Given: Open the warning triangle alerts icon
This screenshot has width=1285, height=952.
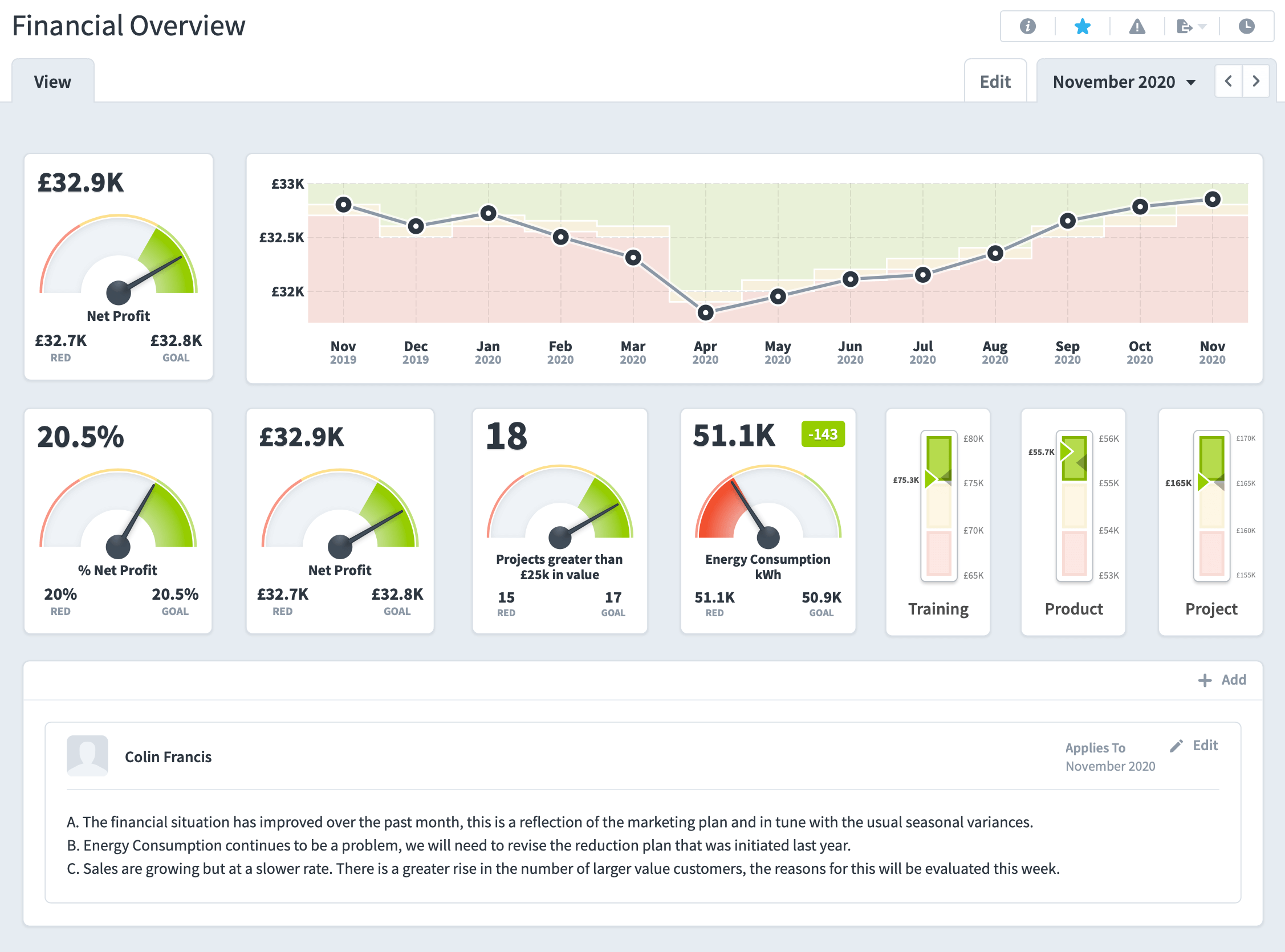Looking at the screenshot, I should tap(1137, 27).
